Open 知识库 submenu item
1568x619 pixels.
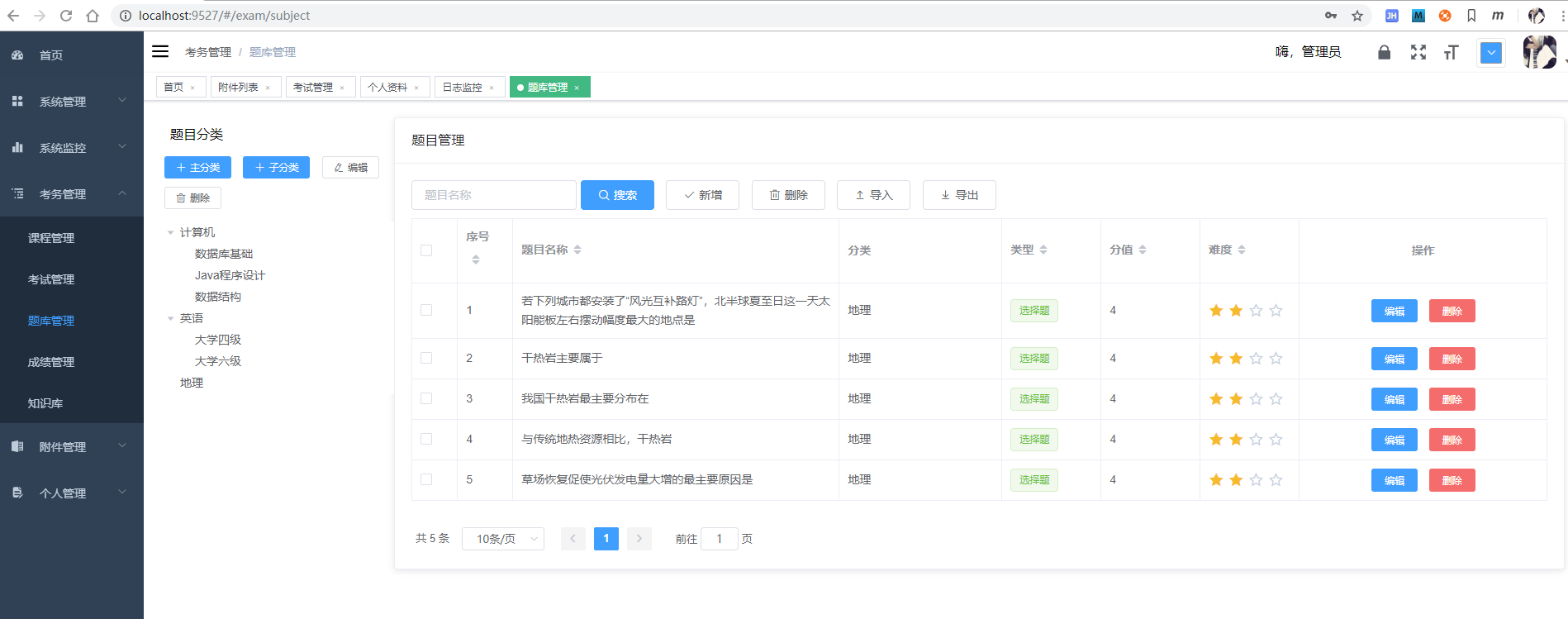click(x=72, y=403)
